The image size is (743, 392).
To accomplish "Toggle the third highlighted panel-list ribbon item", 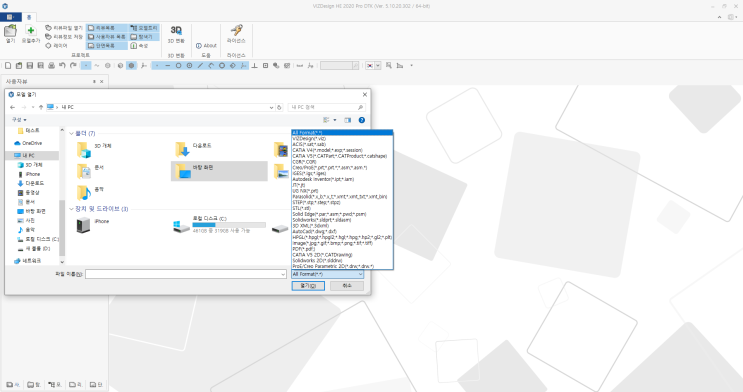I will pos(107,46).
